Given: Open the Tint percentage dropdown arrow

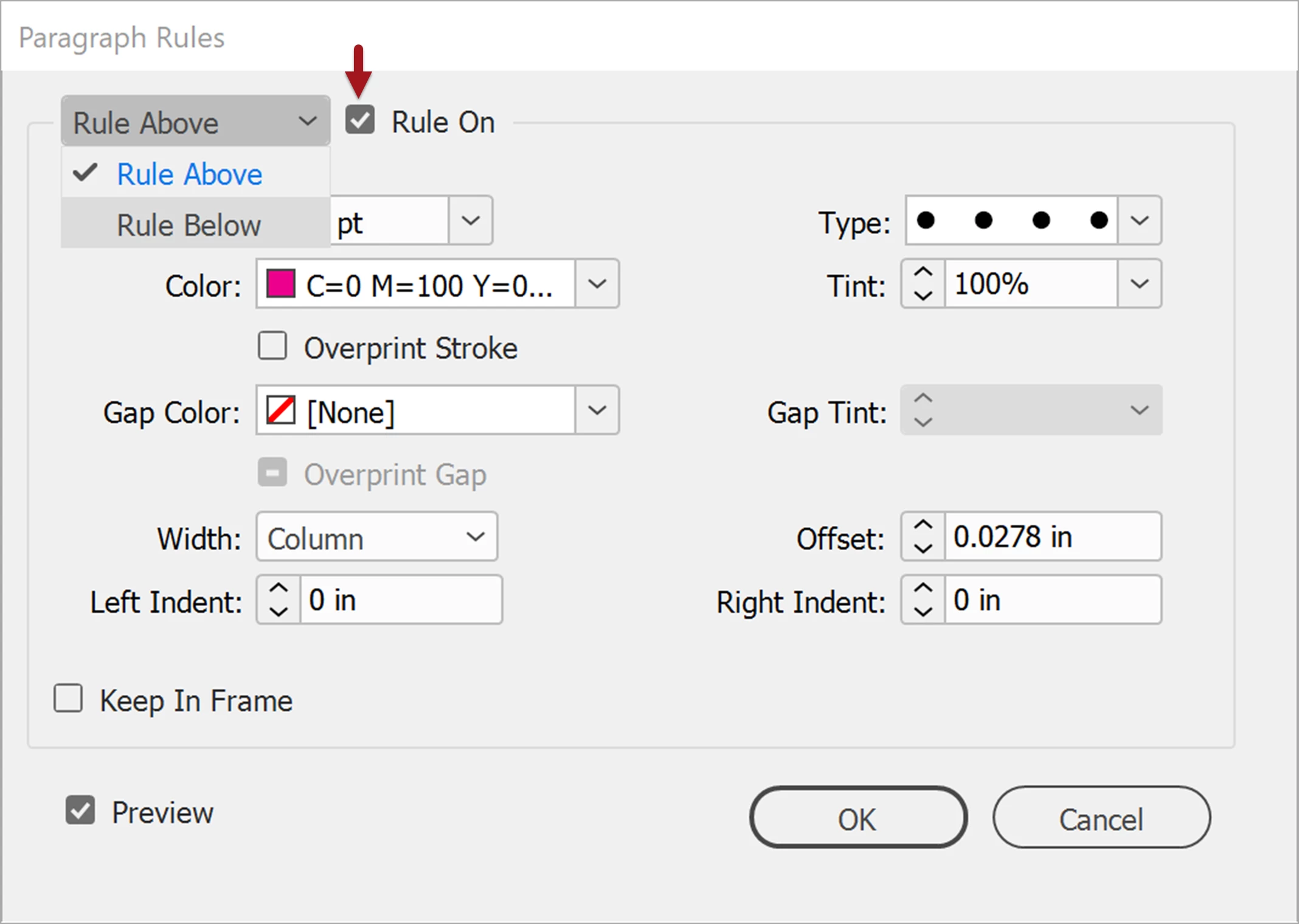Looking at the screenshot, I should pyautogui.click(x=1139, y=284).
